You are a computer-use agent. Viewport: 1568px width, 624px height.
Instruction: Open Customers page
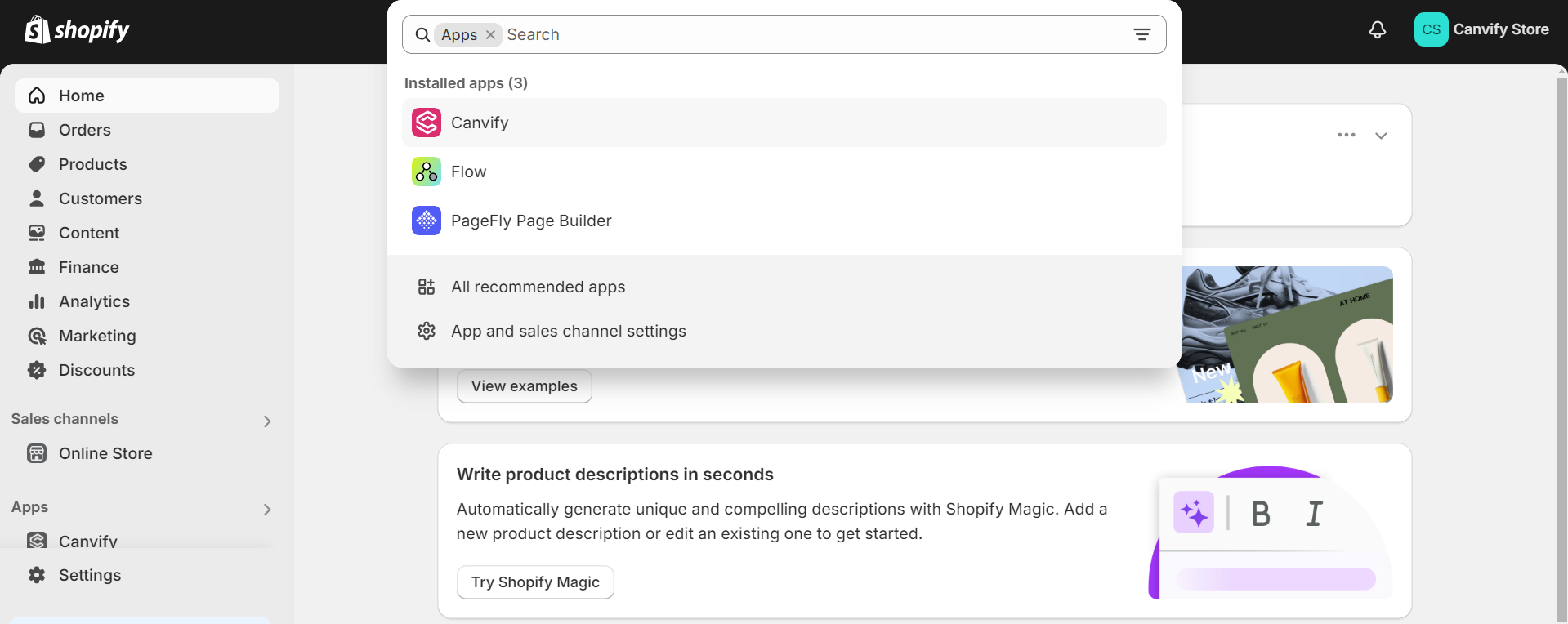point(147,198)
